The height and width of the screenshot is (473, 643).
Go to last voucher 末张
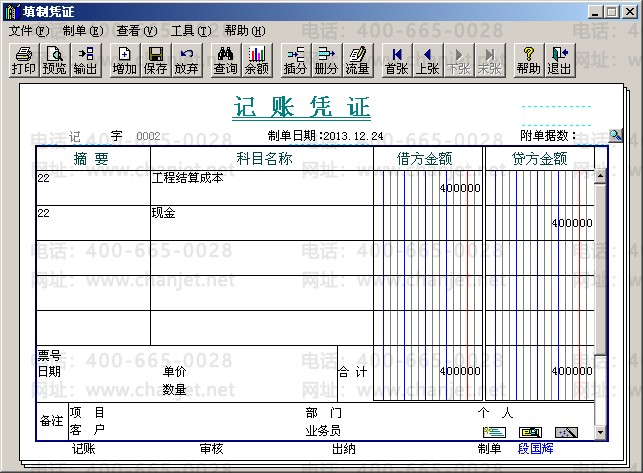pyautogui.click(x=490, y=60)
